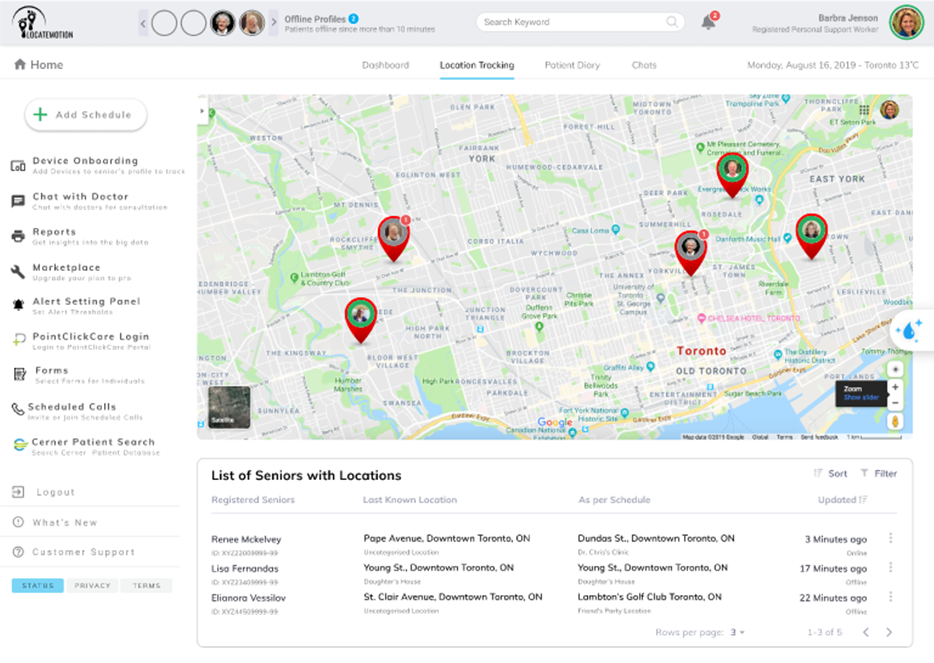Viewport: 934px width, 663px height.
Task: Expand next offline profiles arrow
Action: click(274, 22)
